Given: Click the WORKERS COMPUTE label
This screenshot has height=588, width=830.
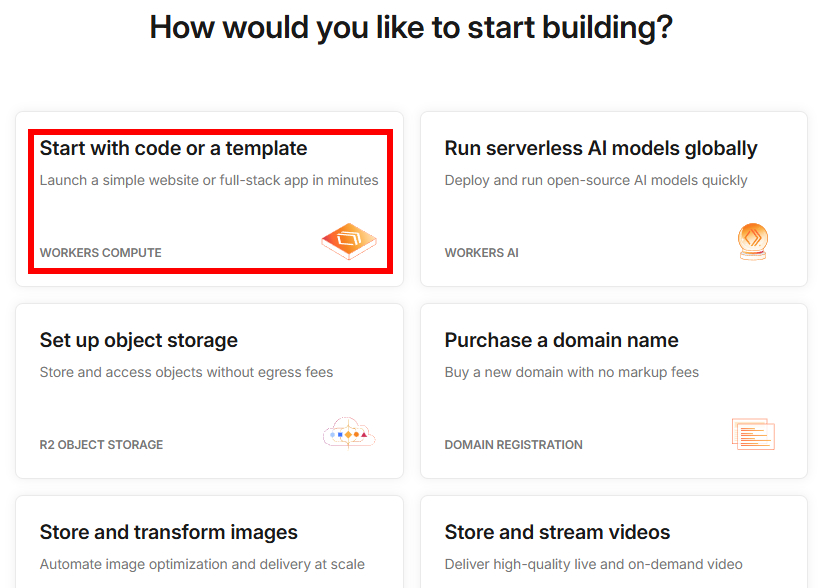Looking at the screenshot, I should click(x=100, y=253).
